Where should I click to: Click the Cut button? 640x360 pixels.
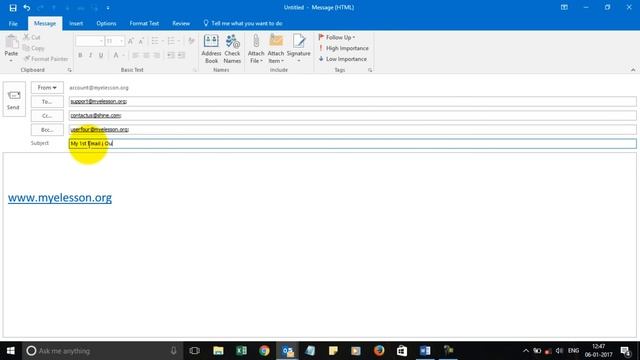click(x=32, y=38)
